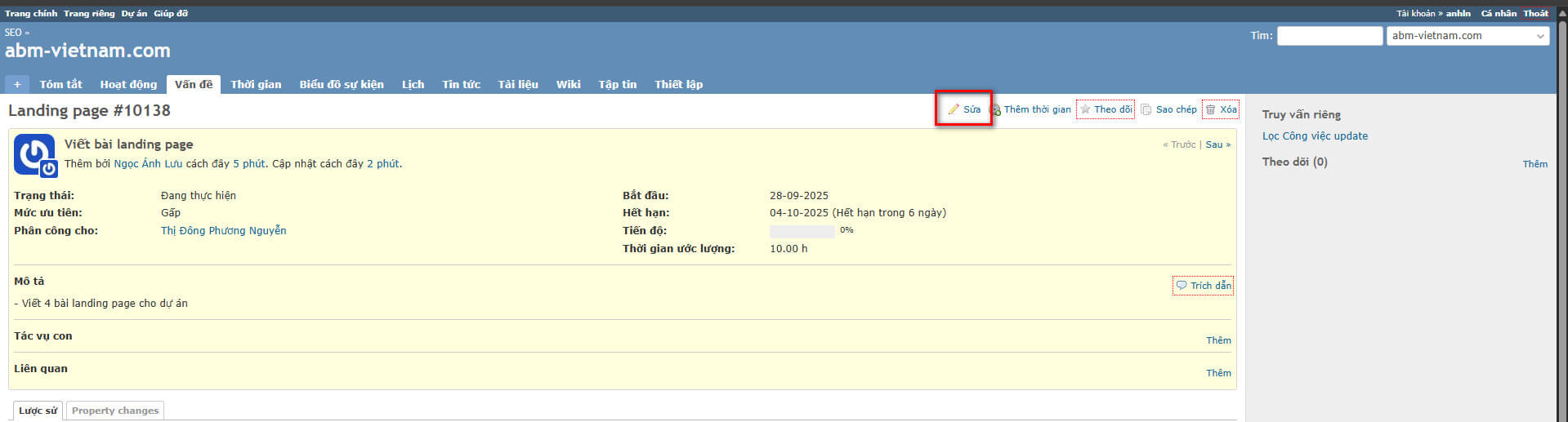Click the Sao chép copy icon
Screen dimensions: 1568x422
tap(1146, 109)
